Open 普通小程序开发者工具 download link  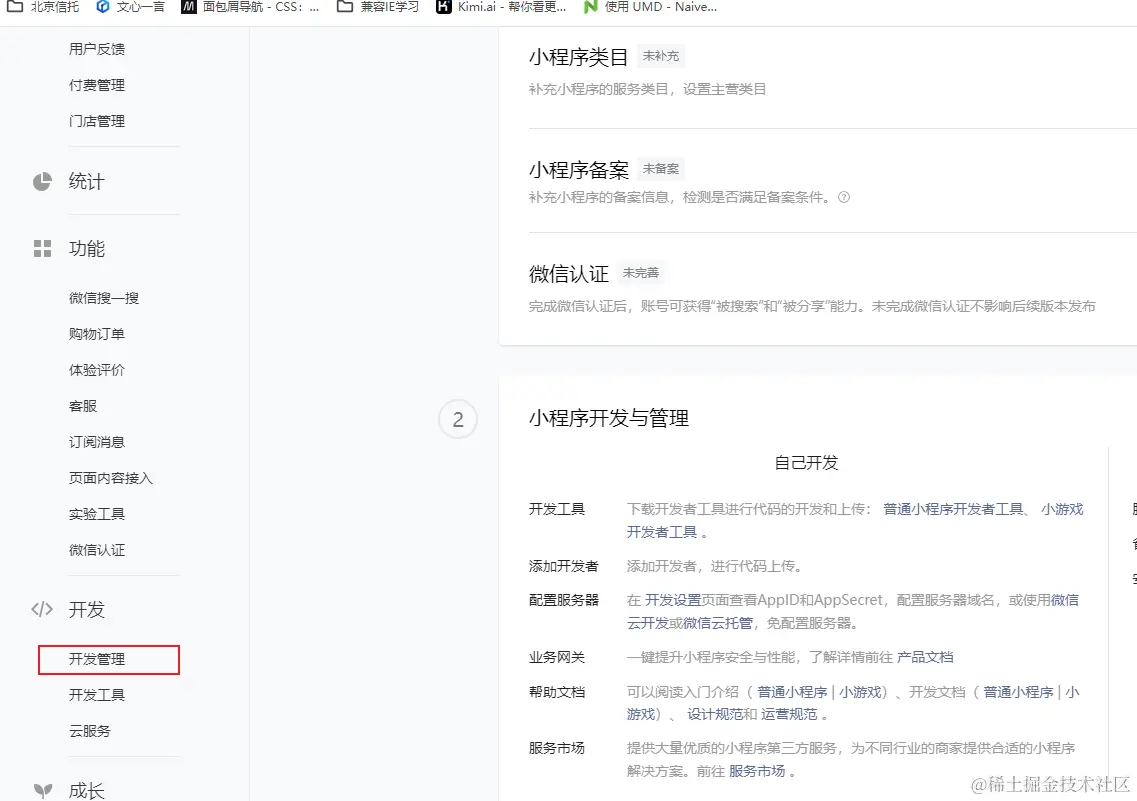[953, 509]
